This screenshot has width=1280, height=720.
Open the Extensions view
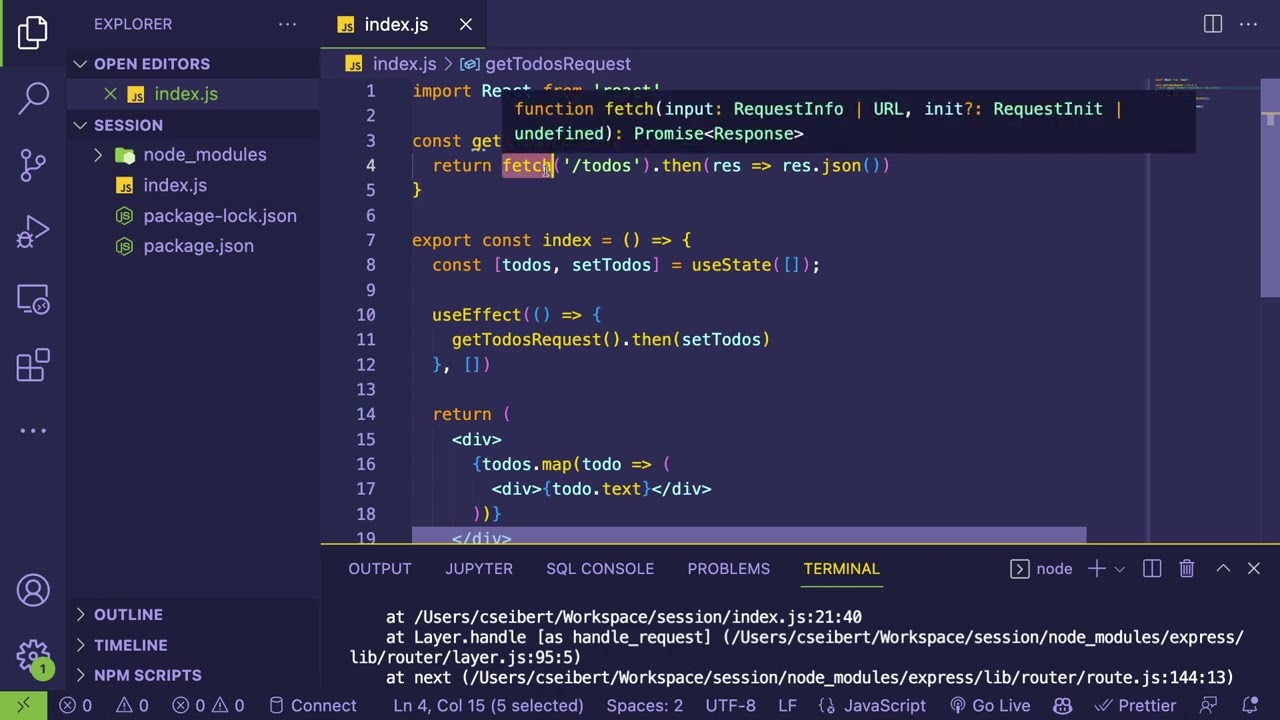pyautogui.click(x=32, y=365)
